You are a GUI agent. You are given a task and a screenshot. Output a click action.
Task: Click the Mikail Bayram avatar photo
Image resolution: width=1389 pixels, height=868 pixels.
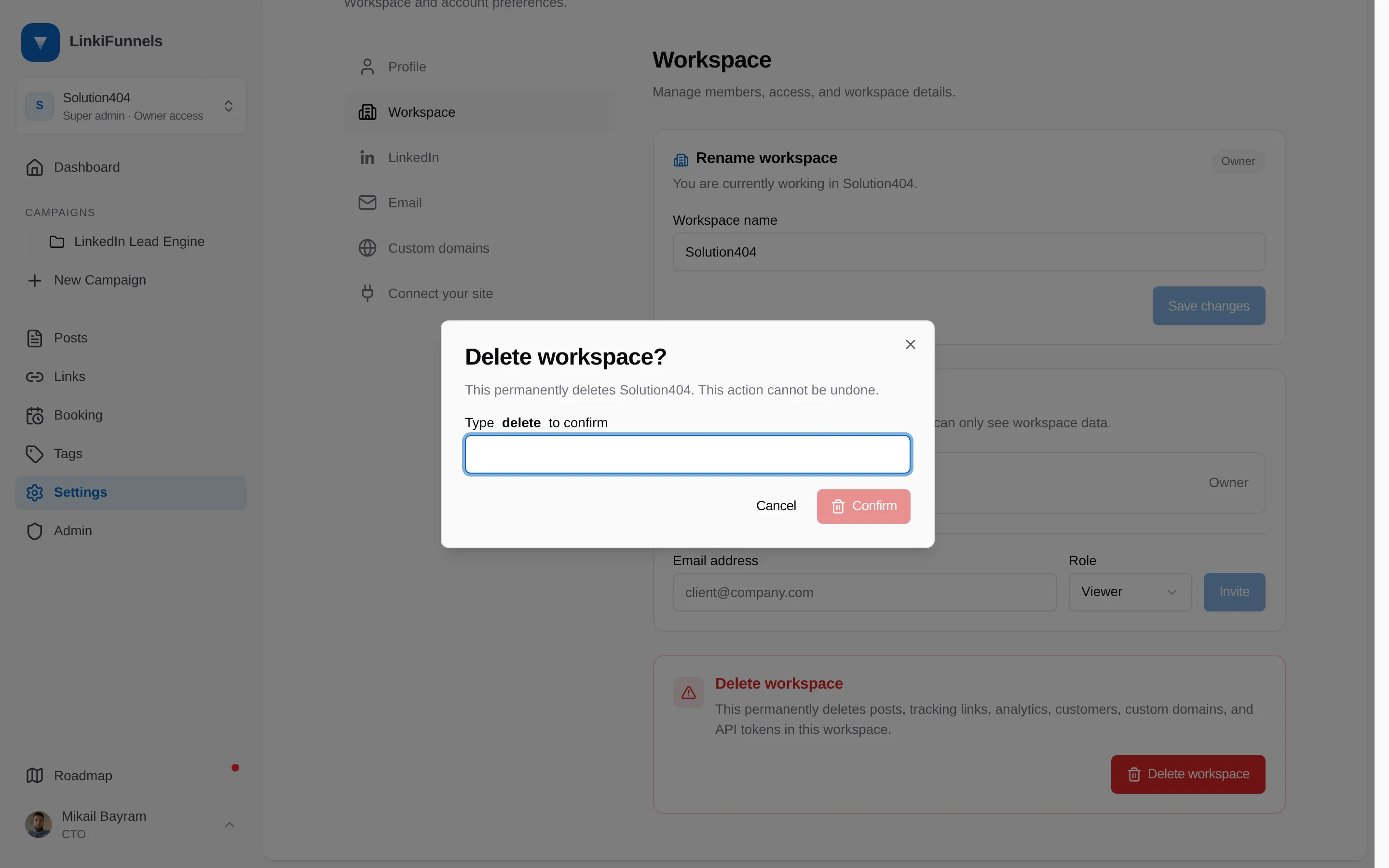[39, 825]
